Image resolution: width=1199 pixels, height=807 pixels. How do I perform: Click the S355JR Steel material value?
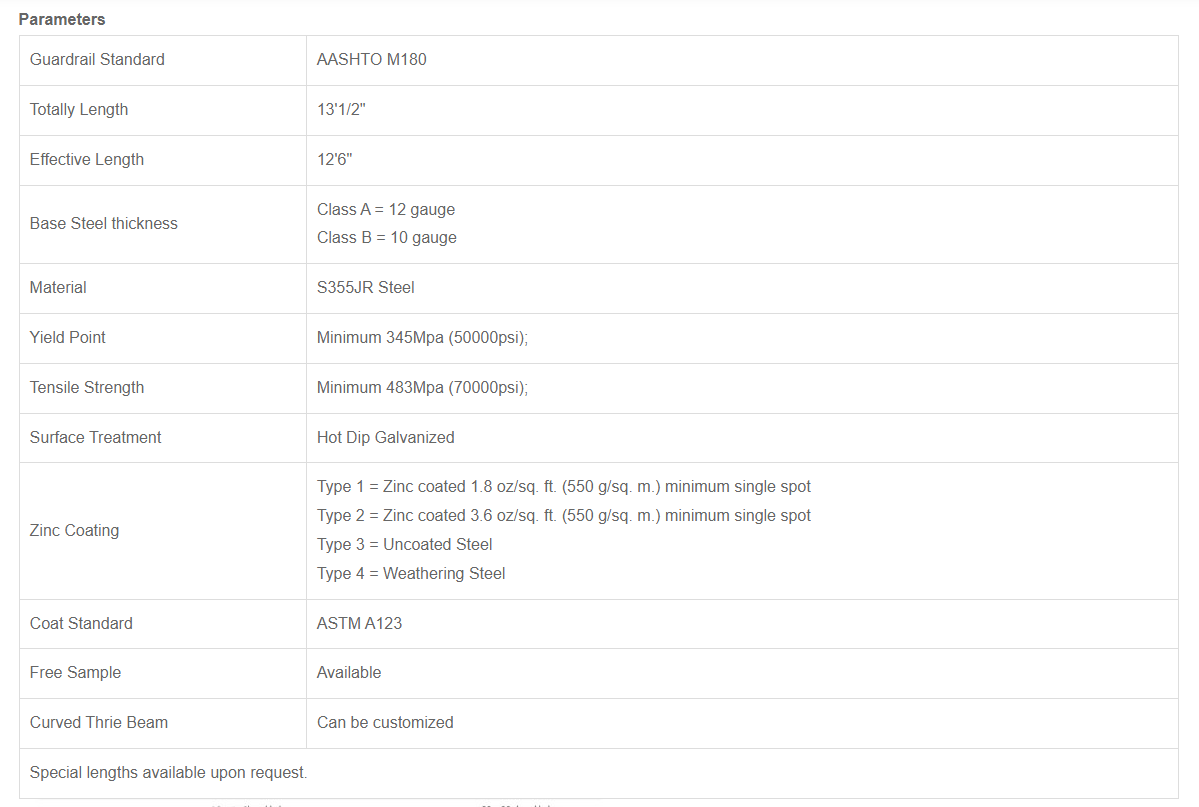pyautogui.click(x=365, y=287)
